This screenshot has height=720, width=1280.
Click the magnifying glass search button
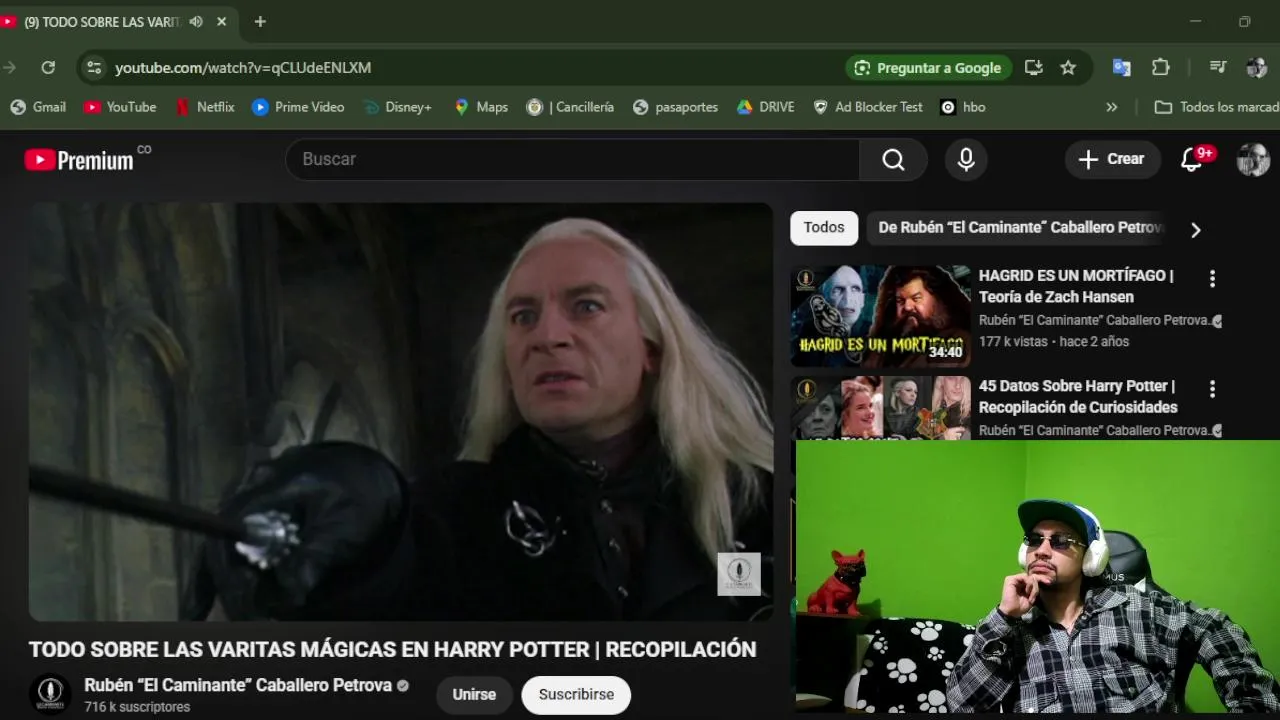[x=893, y=159]
